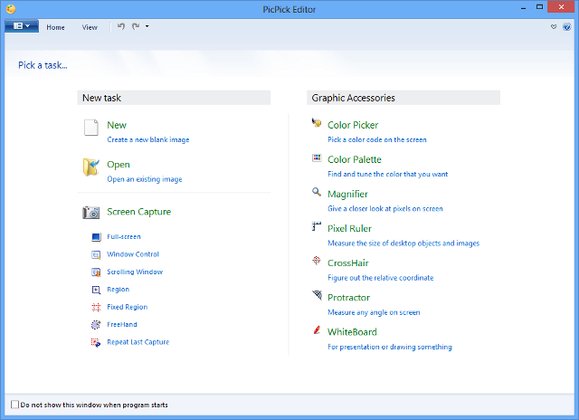Switch to the Home tab
This screenshot has width=579, height=420.
(55, 27)
